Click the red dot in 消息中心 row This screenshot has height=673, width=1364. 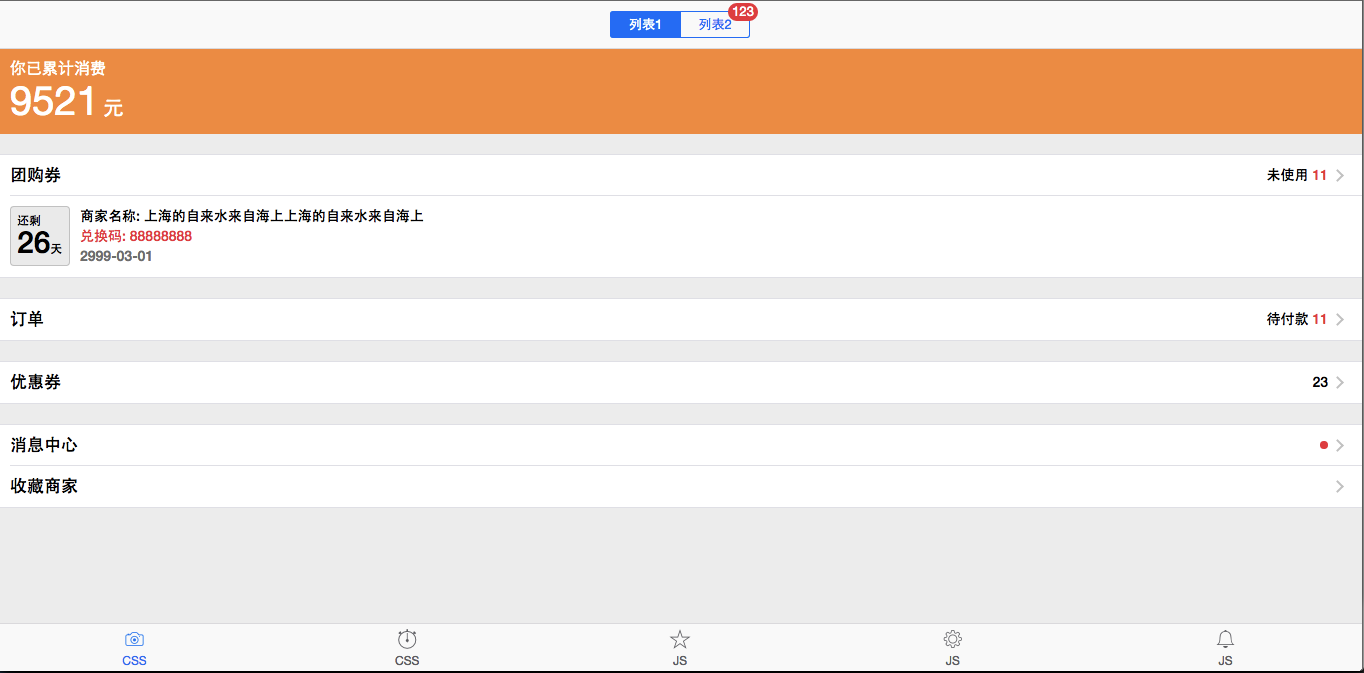pyautogui.click(x=1324, y=445)
